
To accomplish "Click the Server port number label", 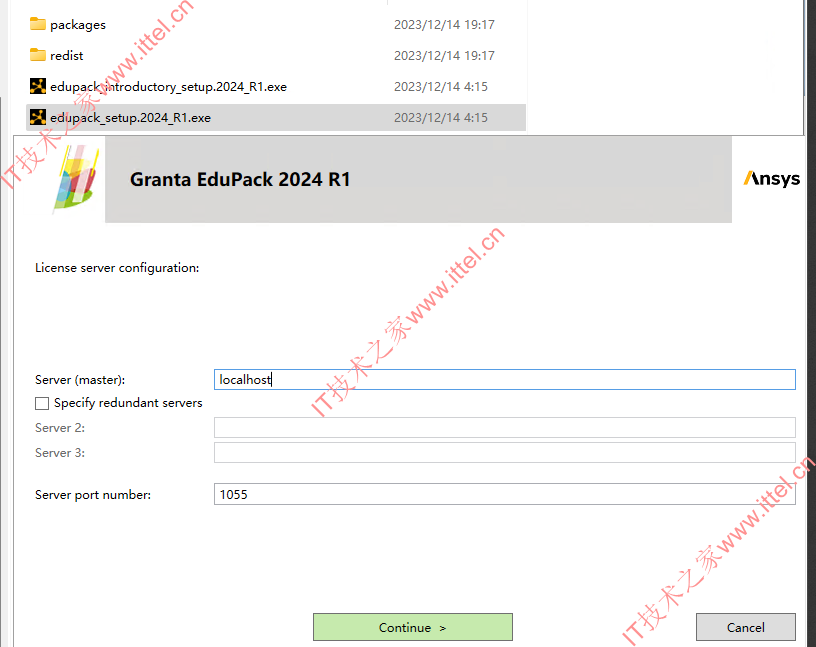I will [93, 494].
